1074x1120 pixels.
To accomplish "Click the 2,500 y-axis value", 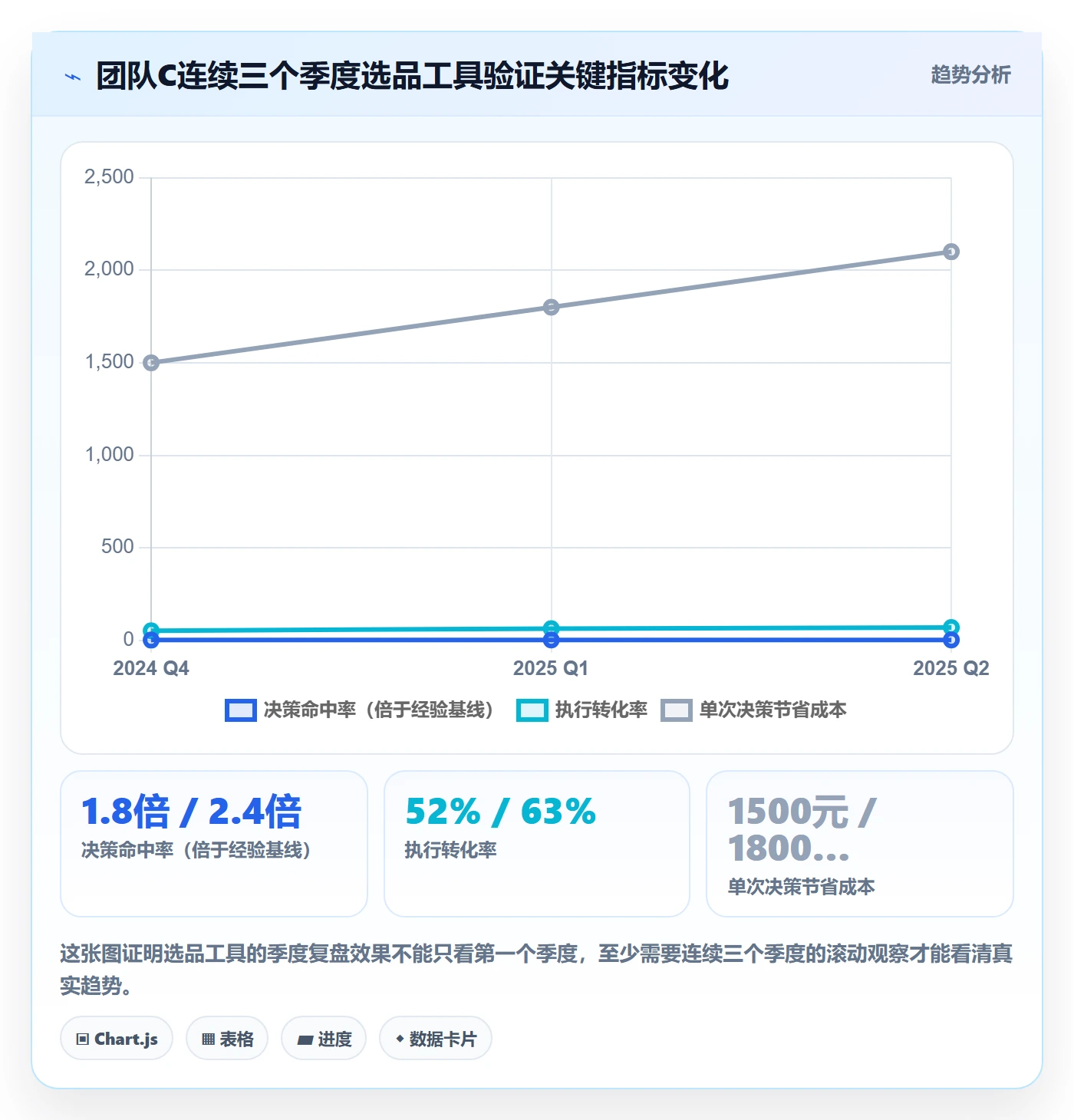I will tap(109, 177).
